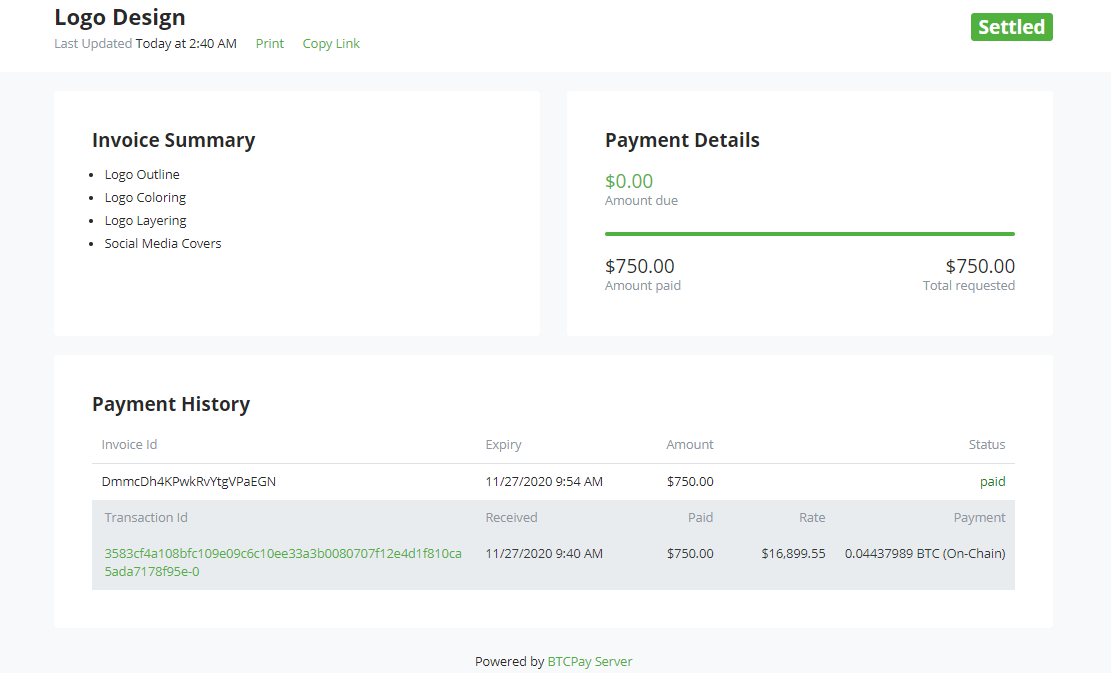Click the $0.00 amount due figure
The width and height of the screenshot is (1111, 673).
(629, 181)
